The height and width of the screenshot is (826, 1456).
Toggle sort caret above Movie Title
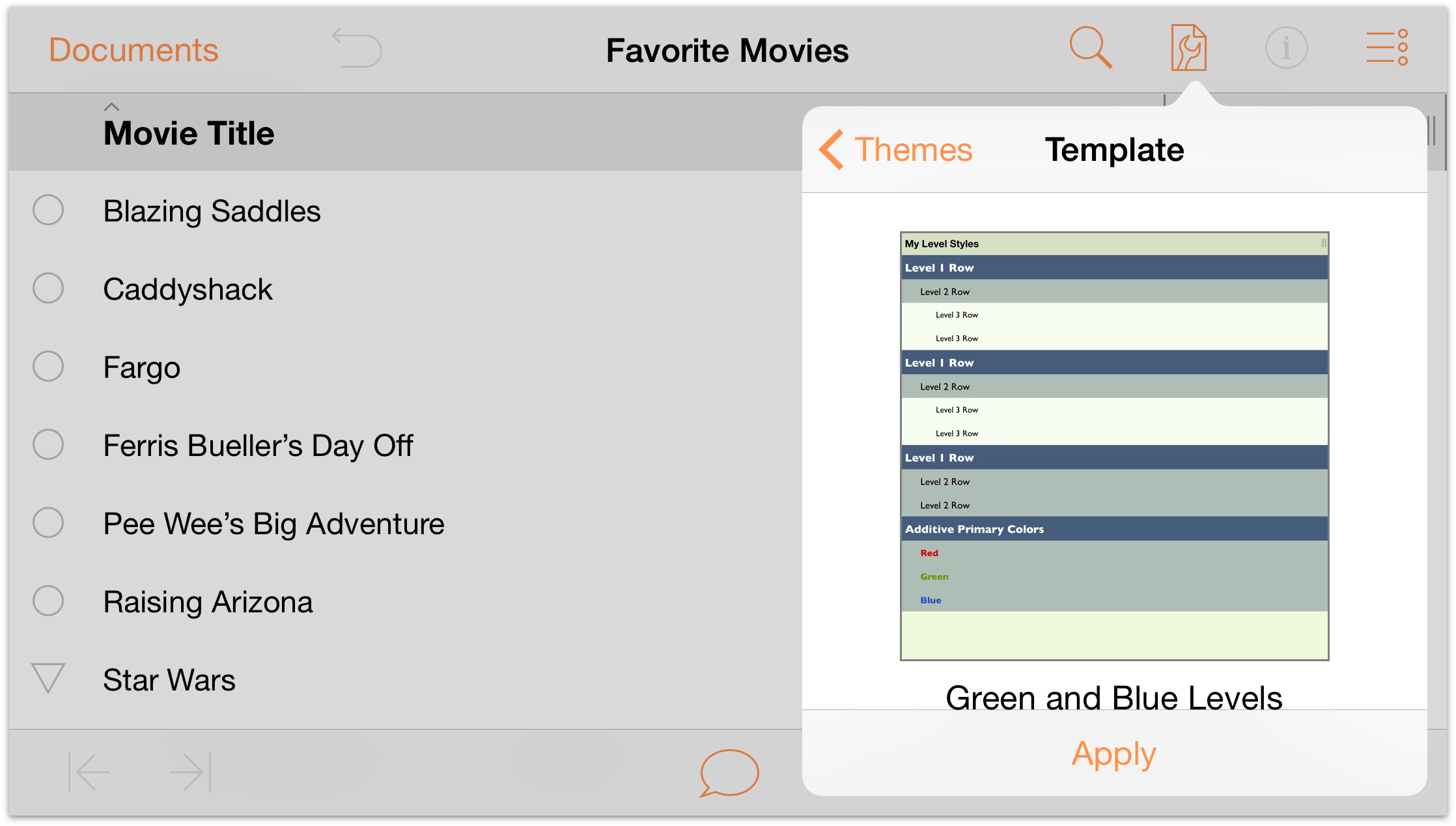coord(111,107)
